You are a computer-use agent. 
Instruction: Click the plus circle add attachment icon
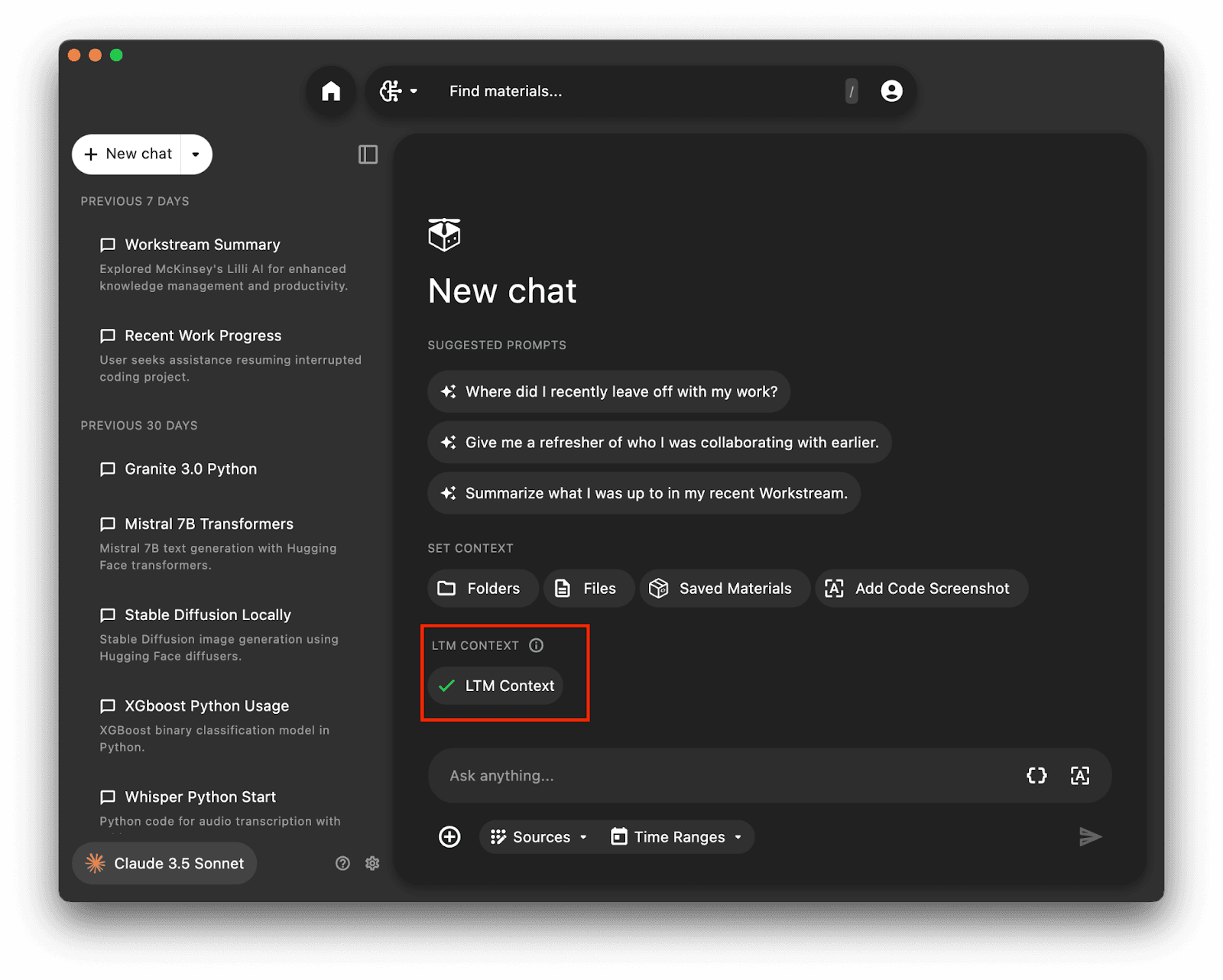449,837
